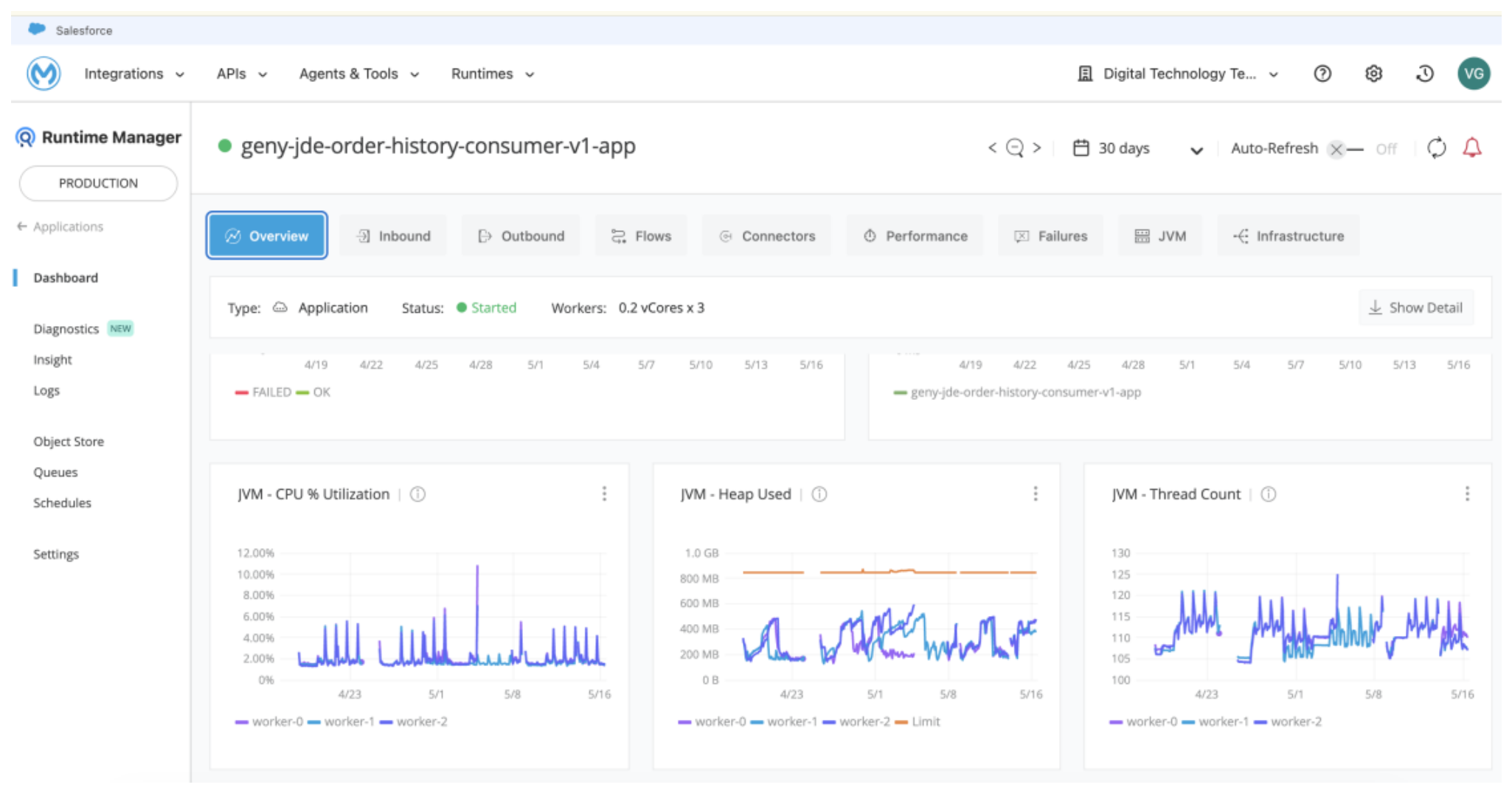Open Dashboard in the sidebar
Image resolution: width=1512 pixels, height=793 pixels.
(66, 278)
